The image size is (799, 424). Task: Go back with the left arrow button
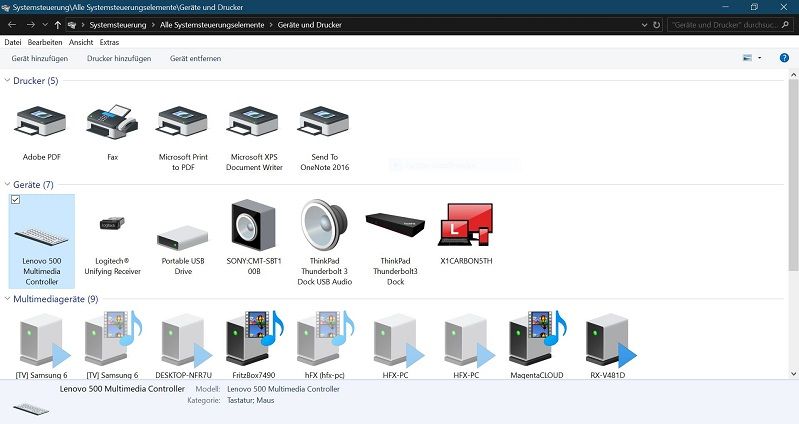[x=12, y=24]
